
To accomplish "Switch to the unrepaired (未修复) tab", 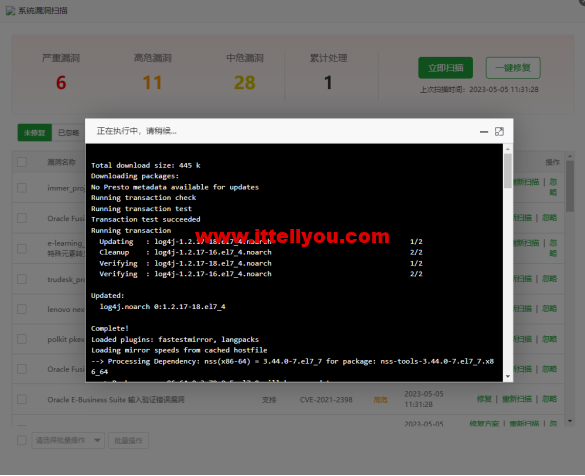I will pyautogui.click(x=34, y=133).
